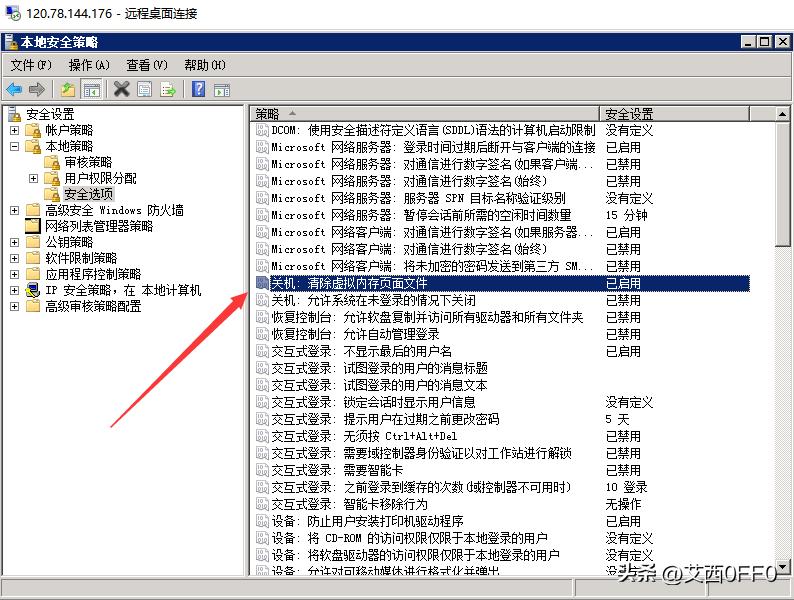The height and width of the screenshot is (600, 794).
Task: Expand 高级安全 Windows 防火墙 node
Action: click(x=14, y=210)
